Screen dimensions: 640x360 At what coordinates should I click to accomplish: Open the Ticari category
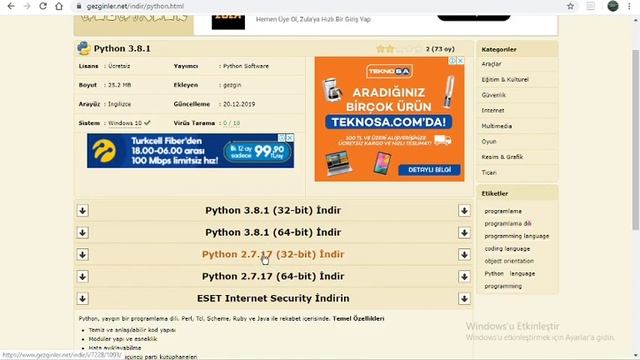(489, 173)
